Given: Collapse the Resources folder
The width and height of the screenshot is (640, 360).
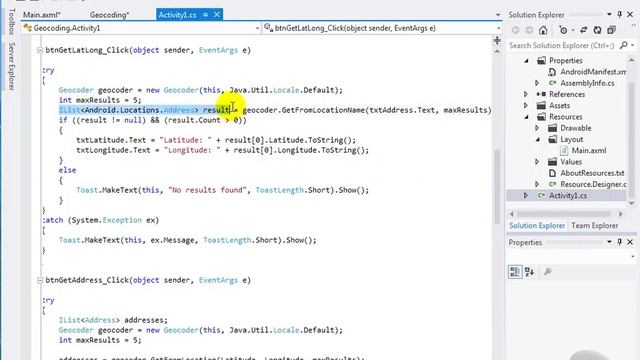Looking at the screenshot, I should tap(526, 117).
